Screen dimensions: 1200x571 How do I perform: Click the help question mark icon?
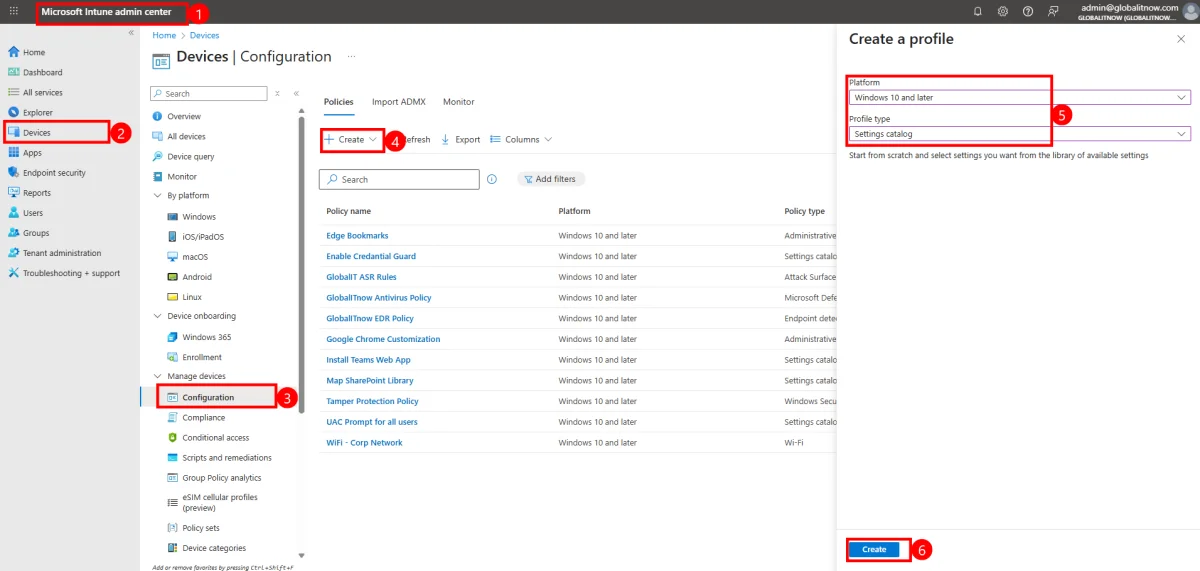click(x=1028, y=11)
